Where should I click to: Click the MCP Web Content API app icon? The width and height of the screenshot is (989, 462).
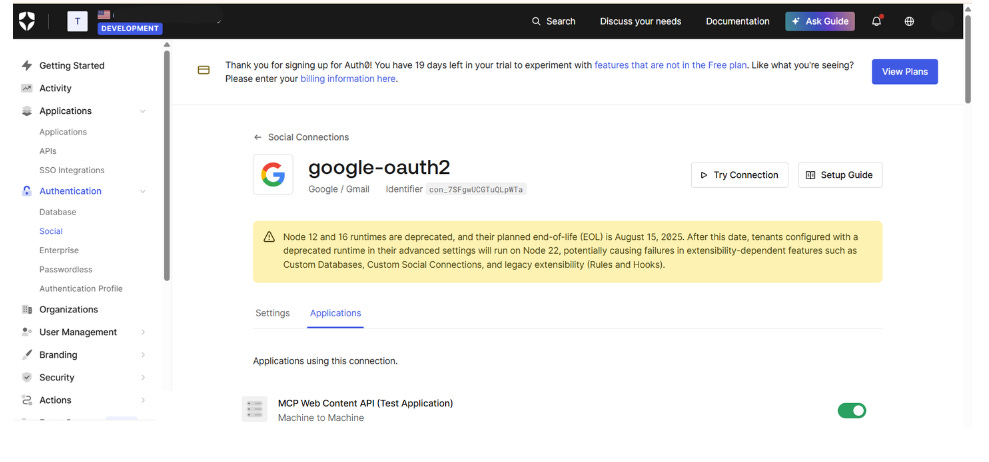point(254,409)
